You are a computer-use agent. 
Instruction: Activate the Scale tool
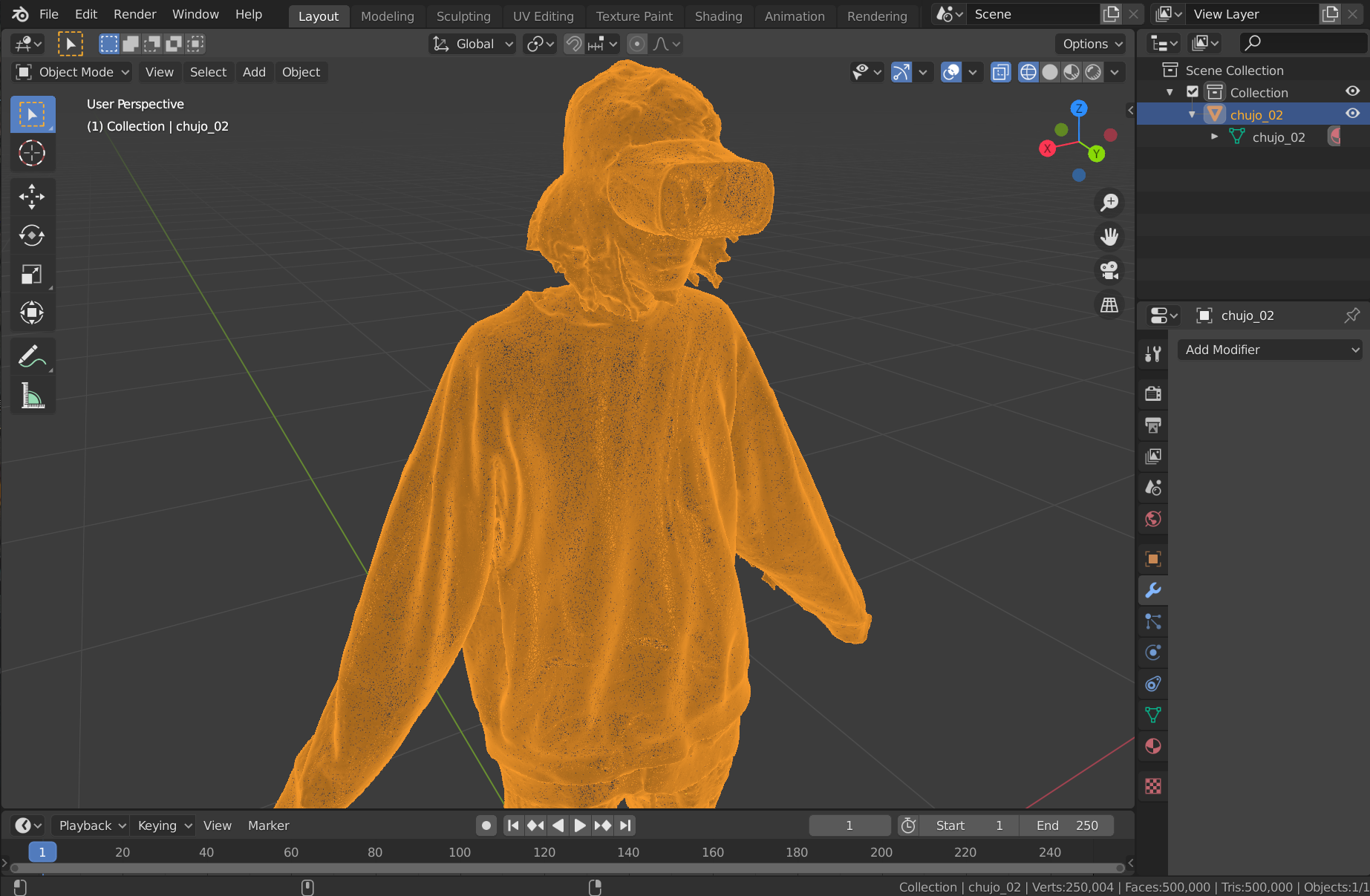(x=32, y=275)
